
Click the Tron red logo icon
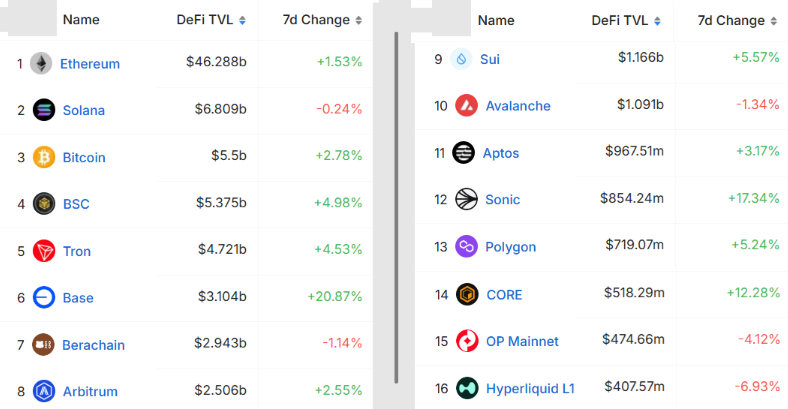(x=44, y=251)
